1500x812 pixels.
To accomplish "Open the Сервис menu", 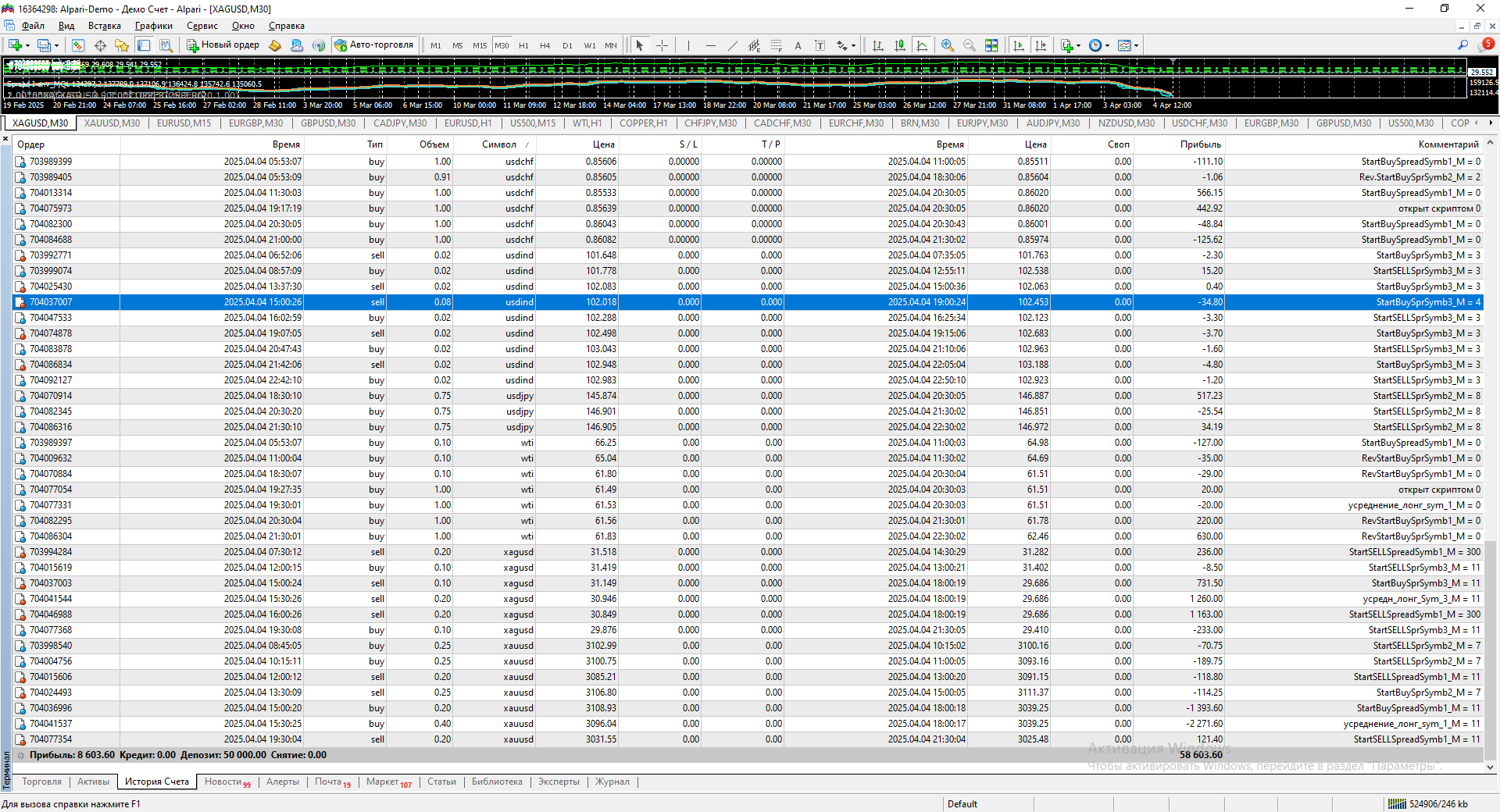I will point(202,26).
